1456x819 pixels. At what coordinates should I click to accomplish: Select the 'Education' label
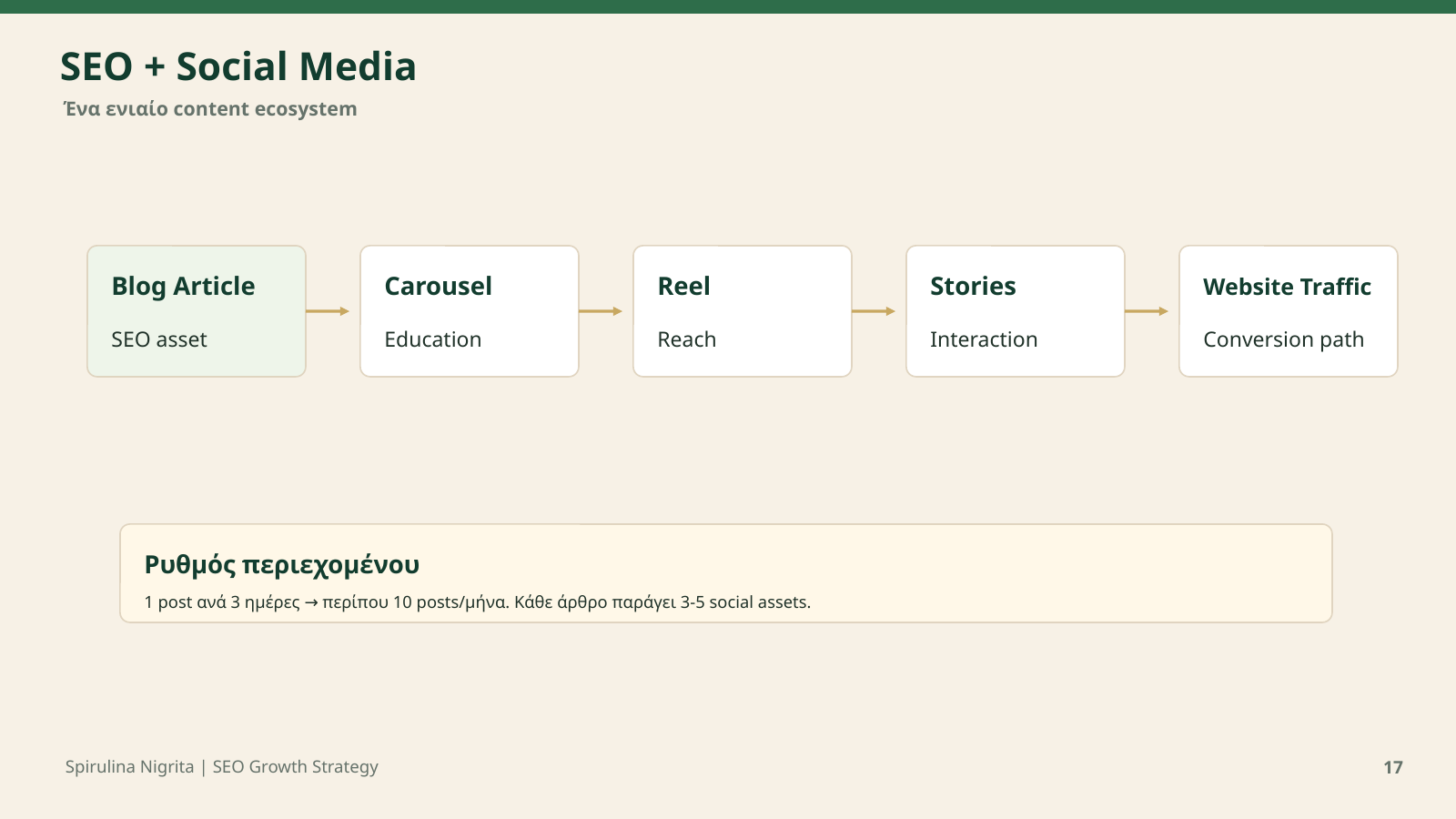433,339
